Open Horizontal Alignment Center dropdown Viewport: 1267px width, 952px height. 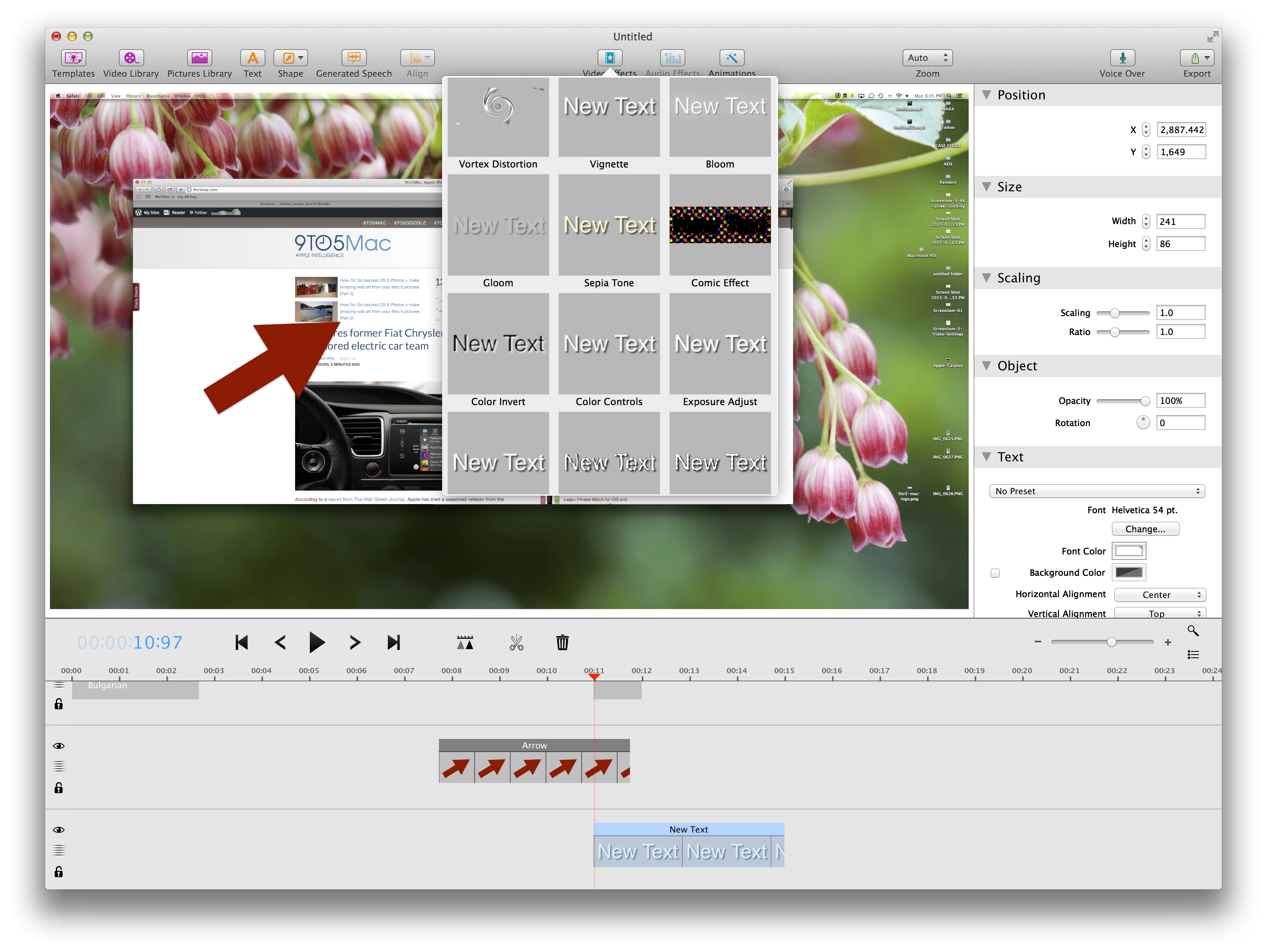1160,595
